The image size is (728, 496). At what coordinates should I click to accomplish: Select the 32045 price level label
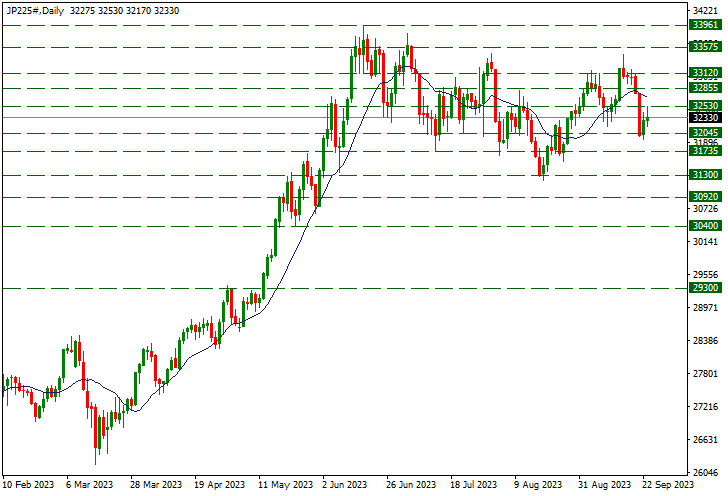(x=705, y=133)
